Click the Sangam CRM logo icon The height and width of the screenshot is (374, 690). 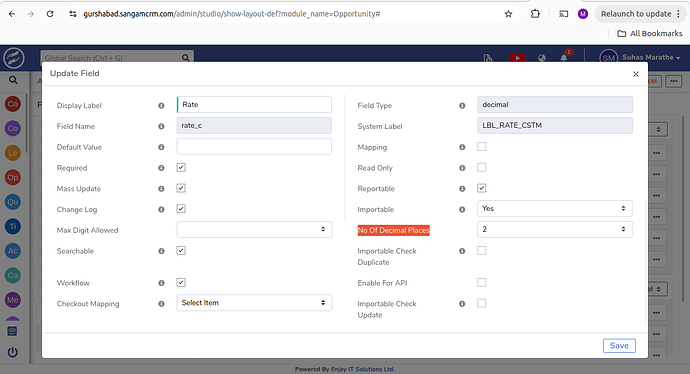point(14,58)
